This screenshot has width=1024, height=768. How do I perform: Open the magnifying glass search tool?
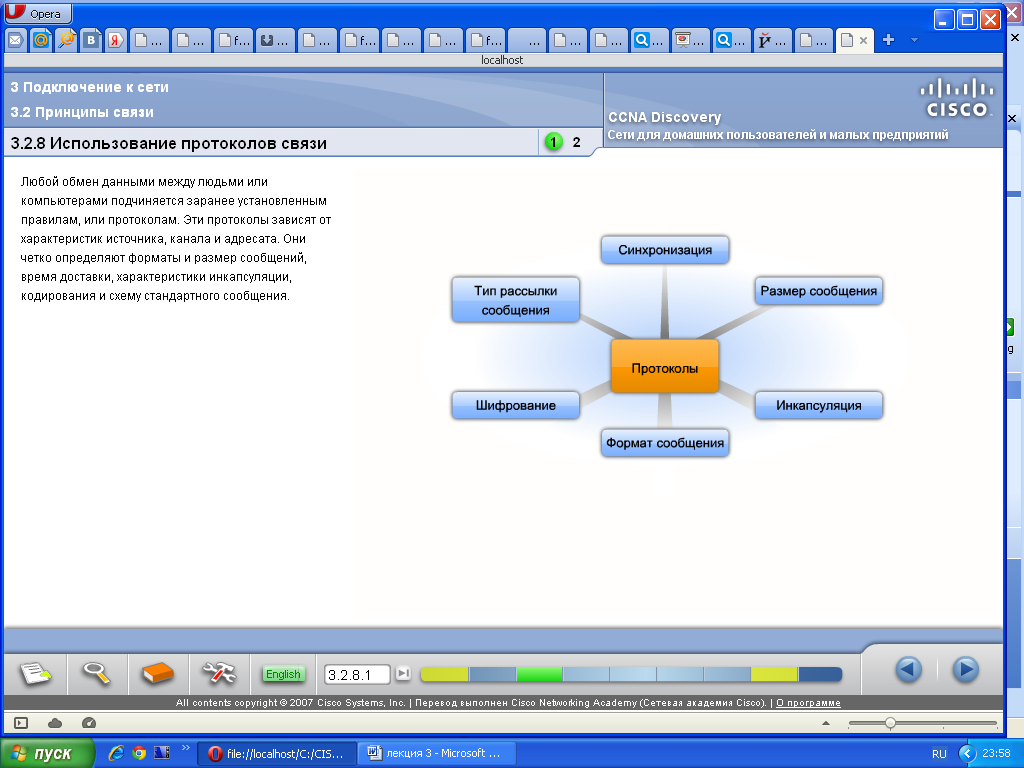click(x=96, y=673)
